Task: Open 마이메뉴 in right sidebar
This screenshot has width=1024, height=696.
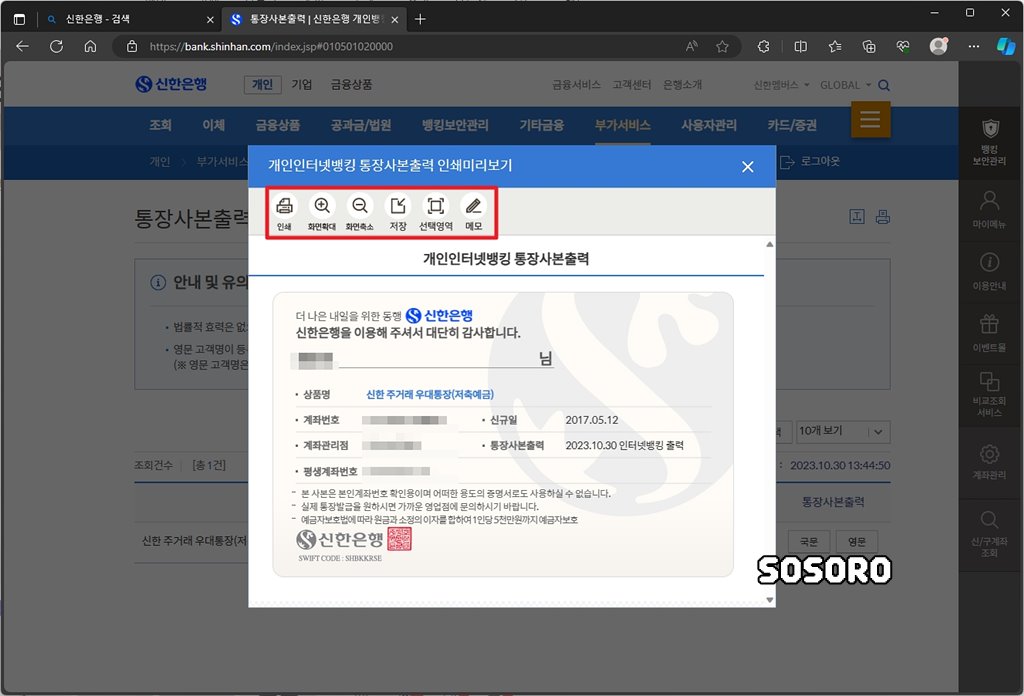Action: (989, 209)
